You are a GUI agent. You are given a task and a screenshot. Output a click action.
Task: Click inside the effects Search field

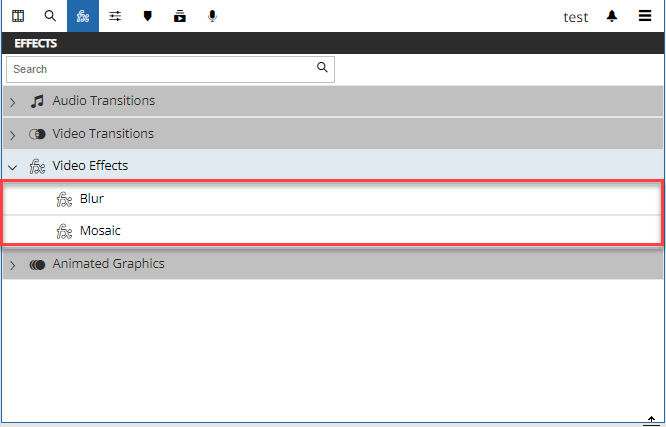coord(160,69)
